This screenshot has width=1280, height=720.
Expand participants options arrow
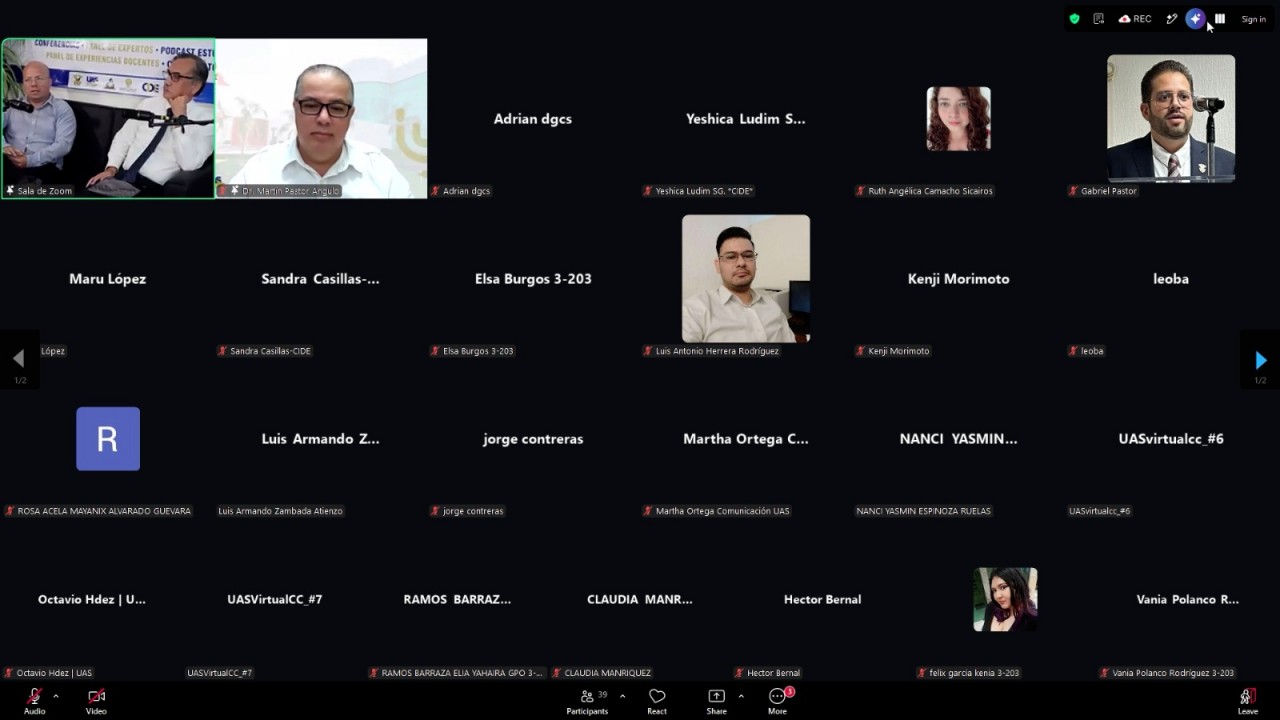(x=622, y=696)
